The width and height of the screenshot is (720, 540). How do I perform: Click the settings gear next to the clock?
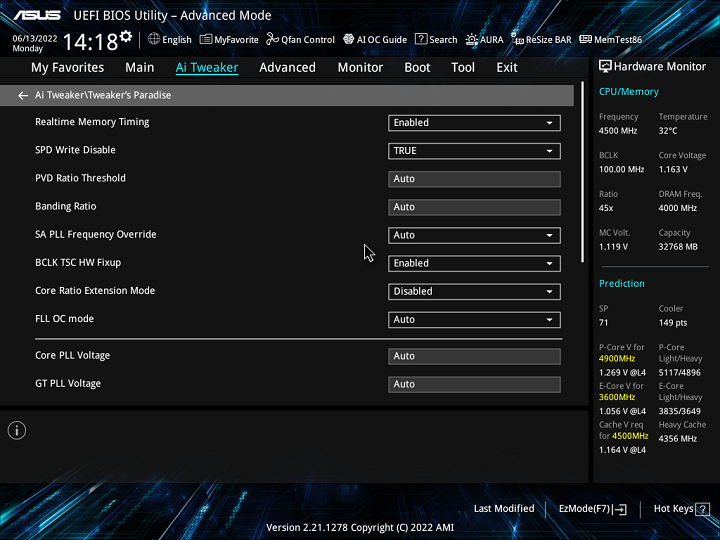point(126,38)
